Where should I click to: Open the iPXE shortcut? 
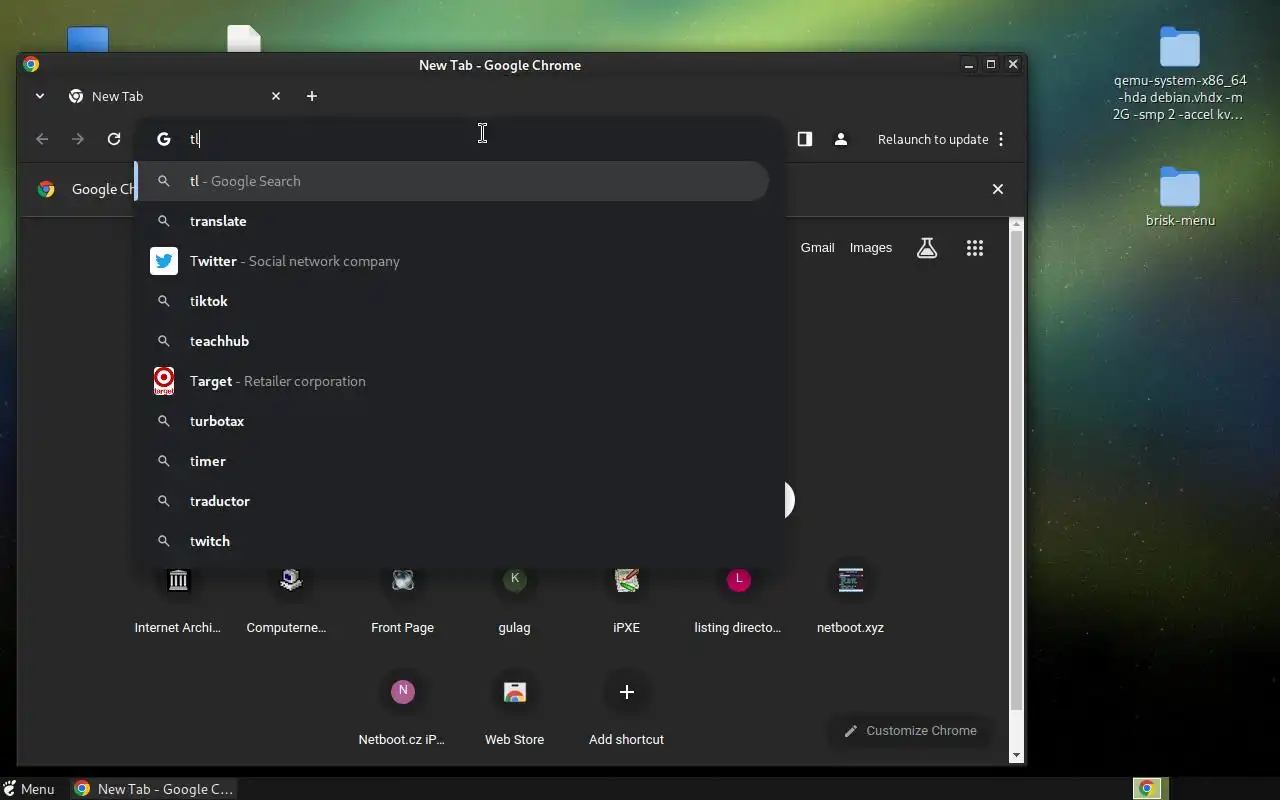626,598
